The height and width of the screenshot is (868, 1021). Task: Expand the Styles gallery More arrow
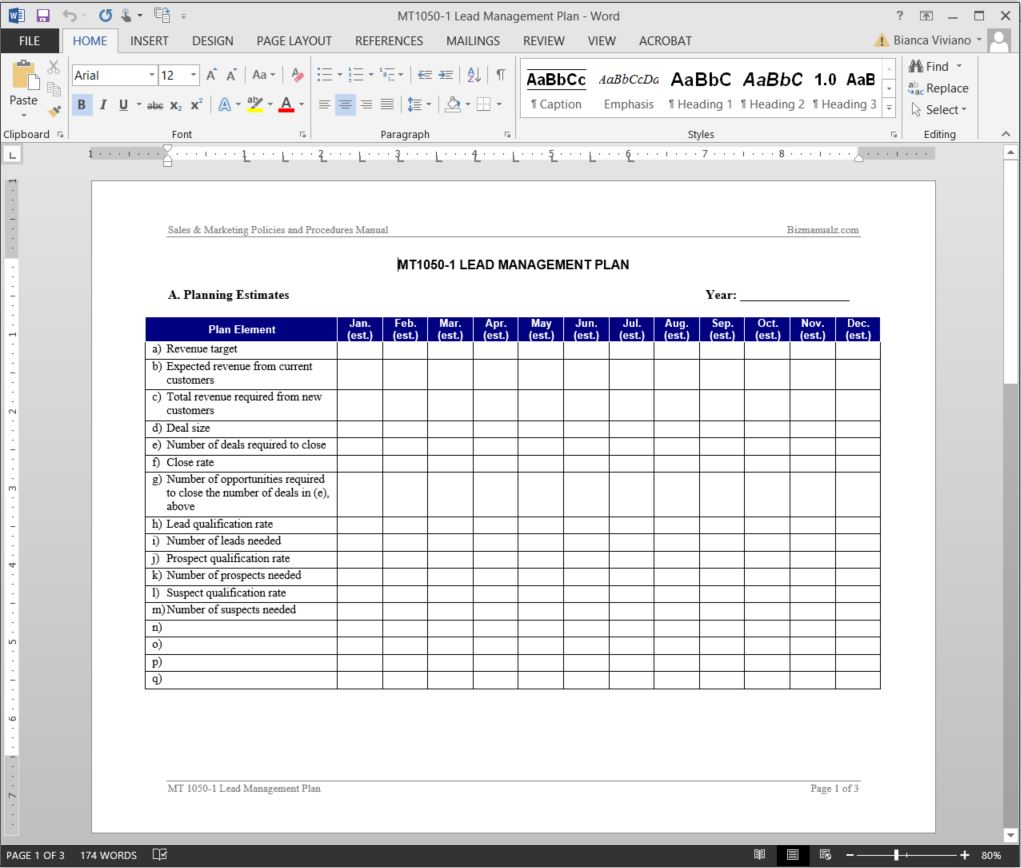pos(889,108)
